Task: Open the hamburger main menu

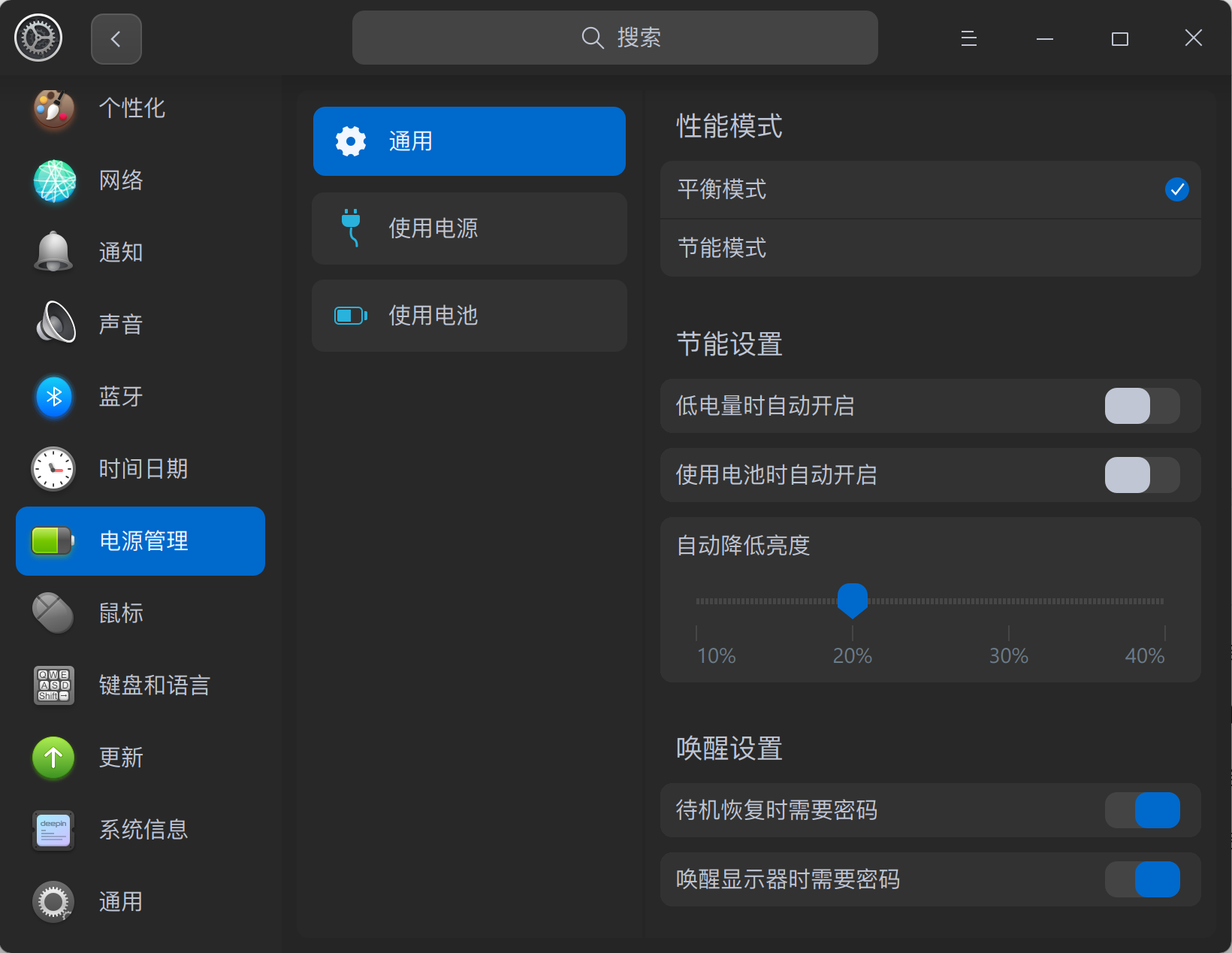Action: click(x=969, y=38)
